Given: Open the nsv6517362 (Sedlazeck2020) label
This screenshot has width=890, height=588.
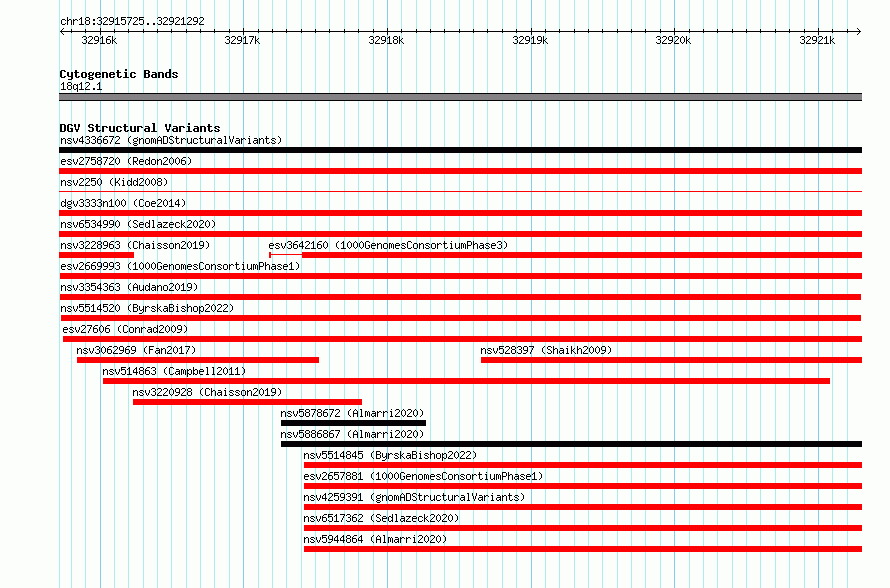Looking at the screenshot, I should click(x=381, y=518).
